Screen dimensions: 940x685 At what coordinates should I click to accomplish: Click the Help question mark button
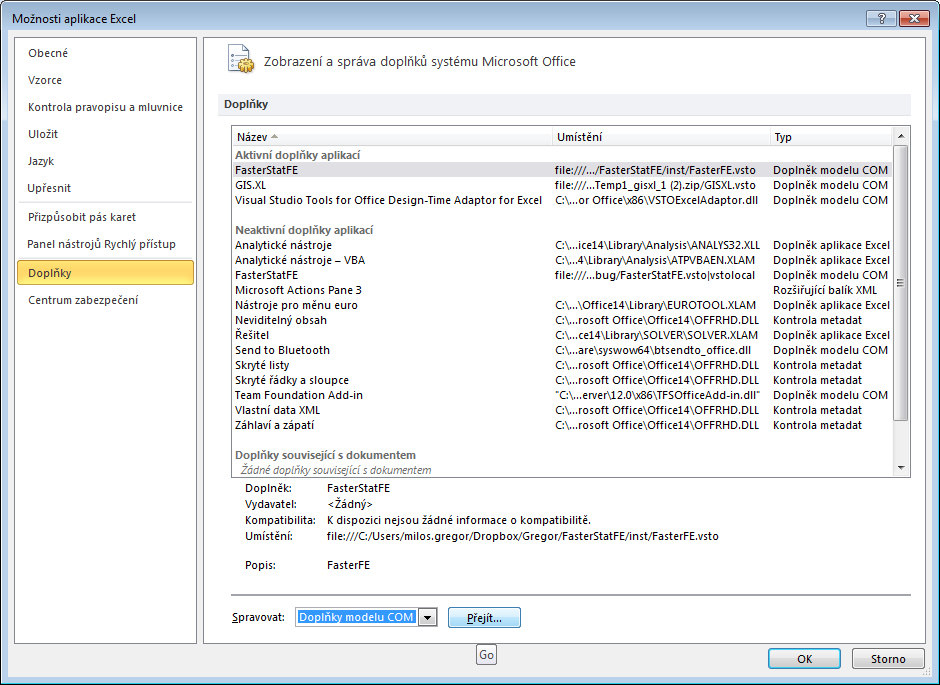click(x=881, y=19)
